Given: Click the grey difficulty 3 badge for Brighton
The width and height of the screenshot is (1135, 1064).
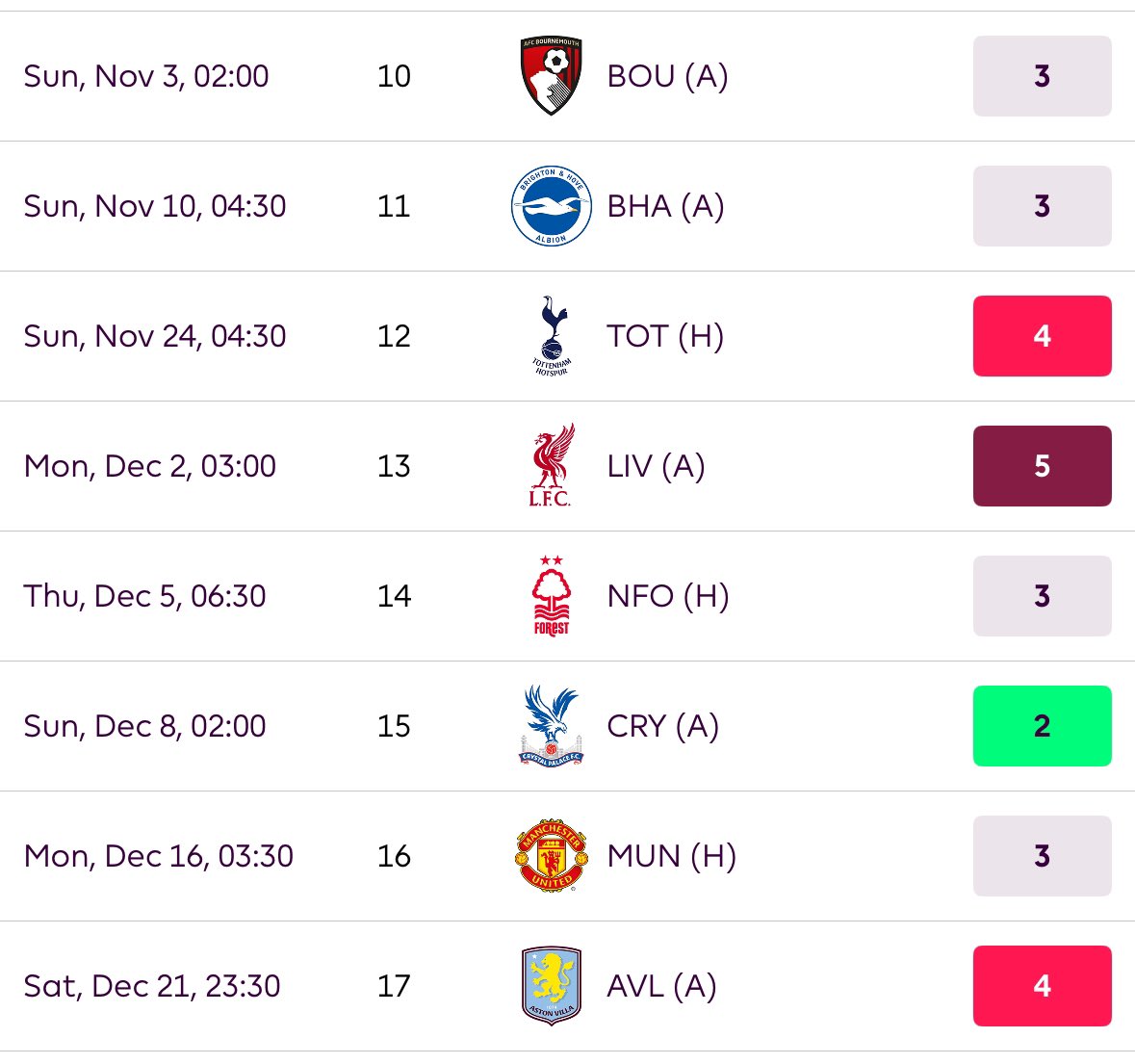Looking at the screenshot, I should point(1043,206).
